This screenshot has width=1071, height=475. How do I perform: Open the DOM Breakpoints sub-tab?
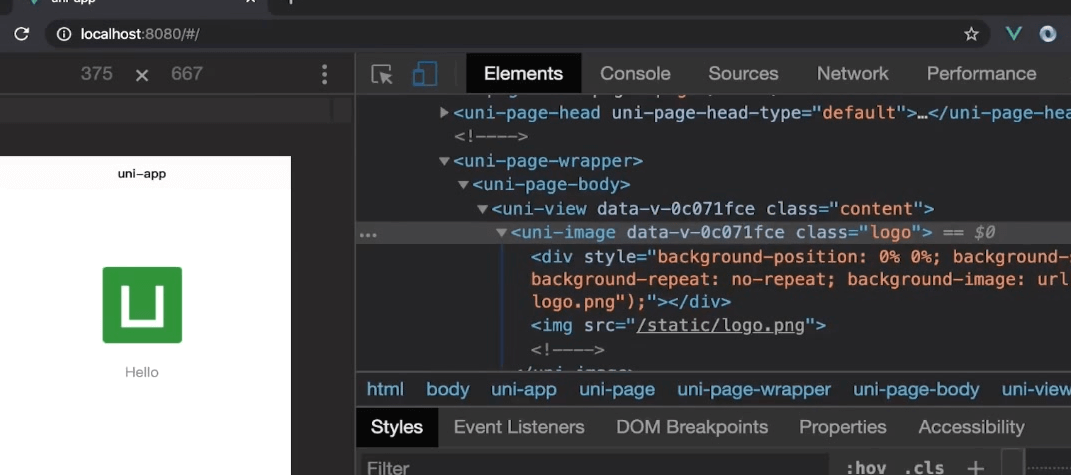pyautogui.click(x=692, y=427)
